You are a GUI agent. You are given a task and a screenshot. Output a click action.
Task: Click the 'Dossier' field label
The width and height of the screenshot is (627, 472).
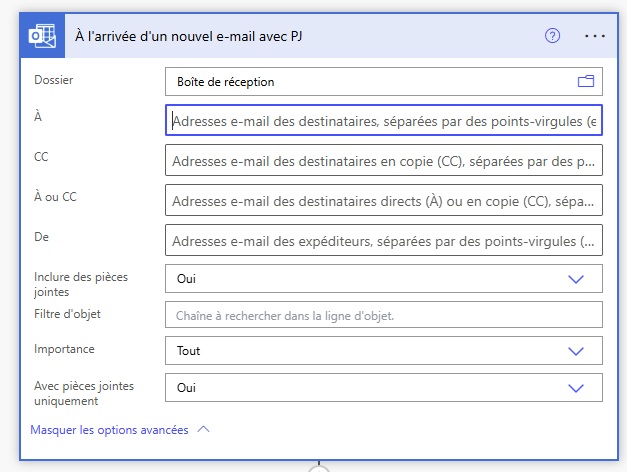tap(54, 80)
